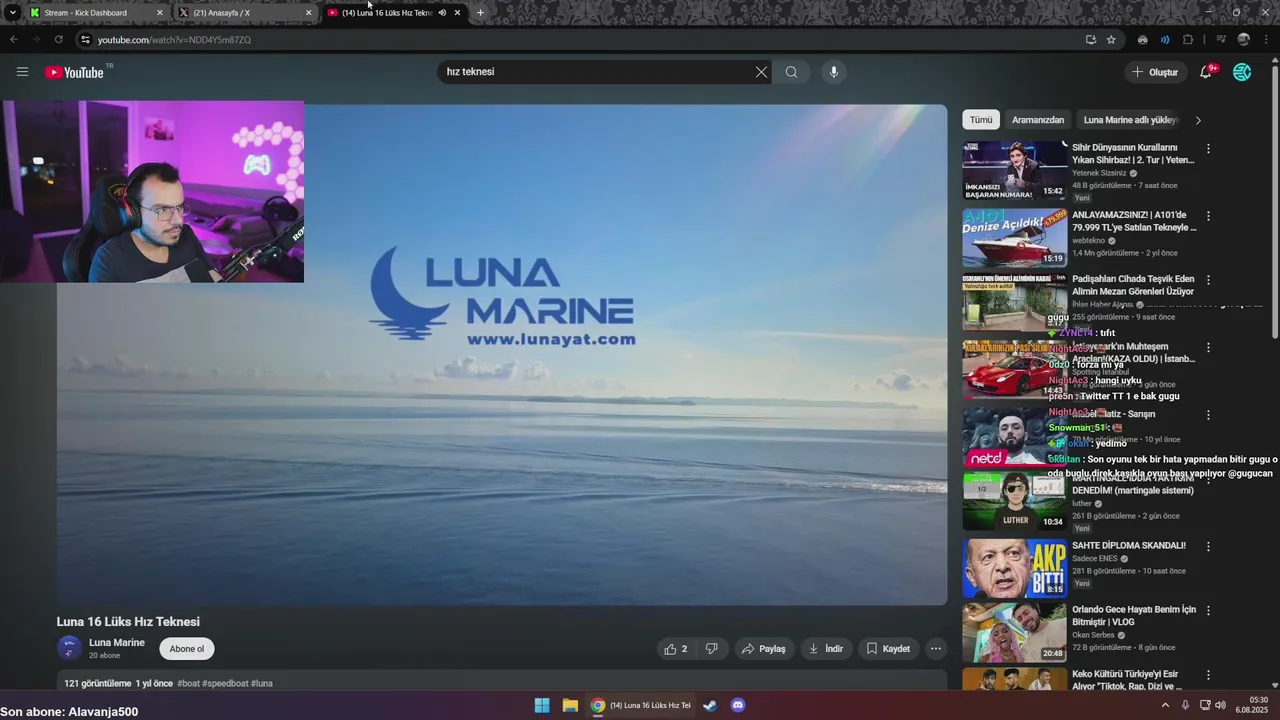Bookmark this page with star icon

pyautogui.click(x=1111, y=40)
